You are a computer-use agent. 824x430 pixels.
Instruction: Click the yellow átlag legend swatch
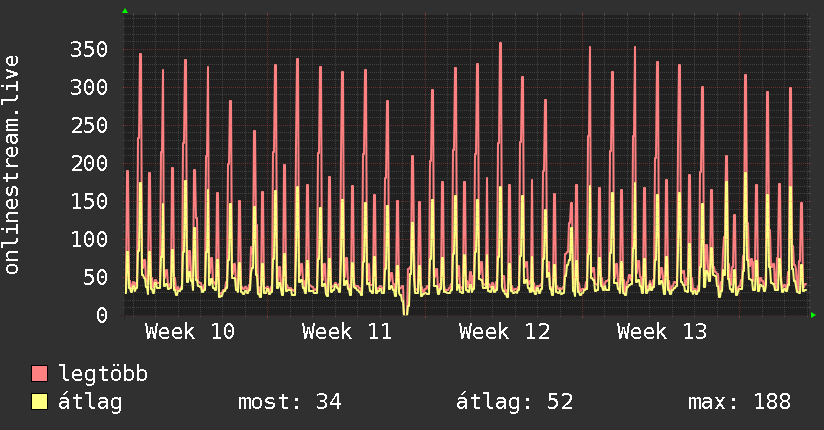point(39,402)
